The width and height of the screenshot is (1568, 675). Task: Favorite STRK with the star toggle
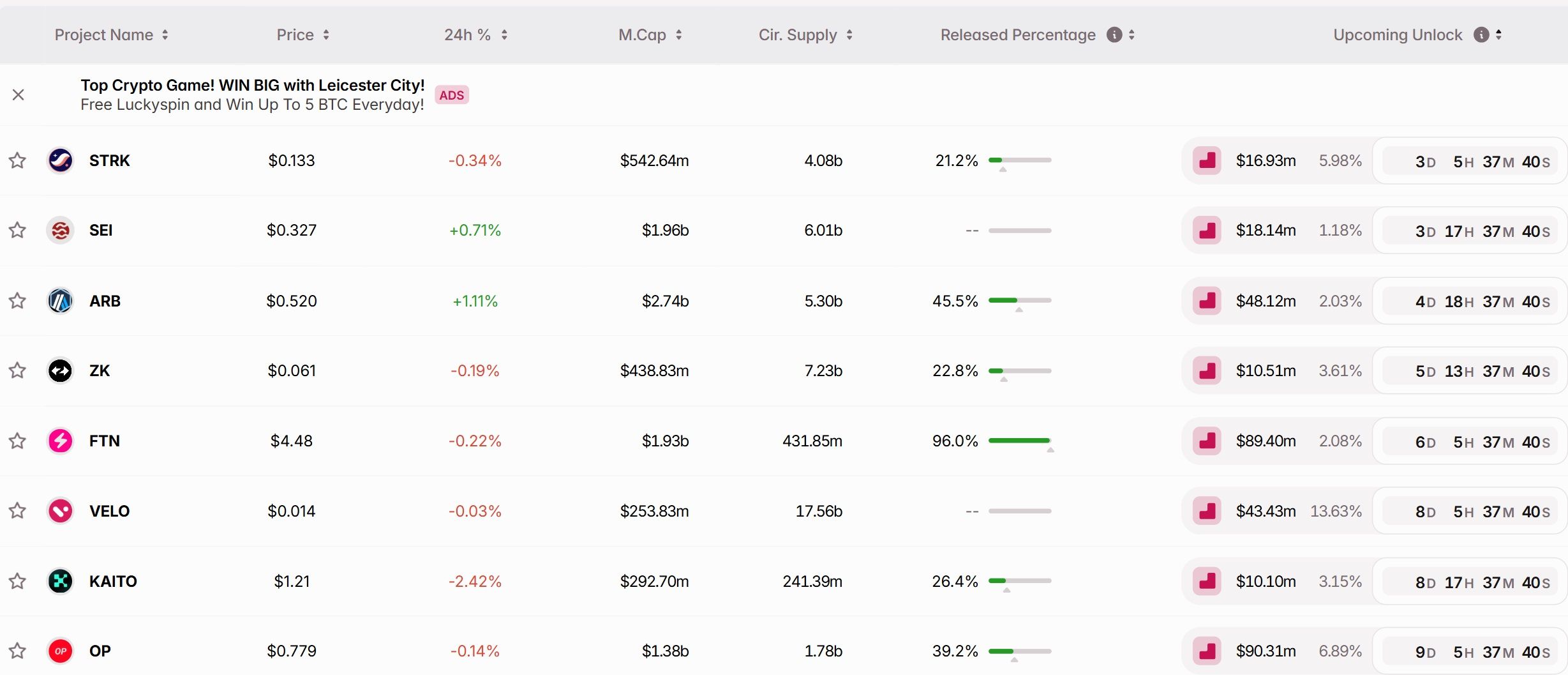[x=17, y=160]
